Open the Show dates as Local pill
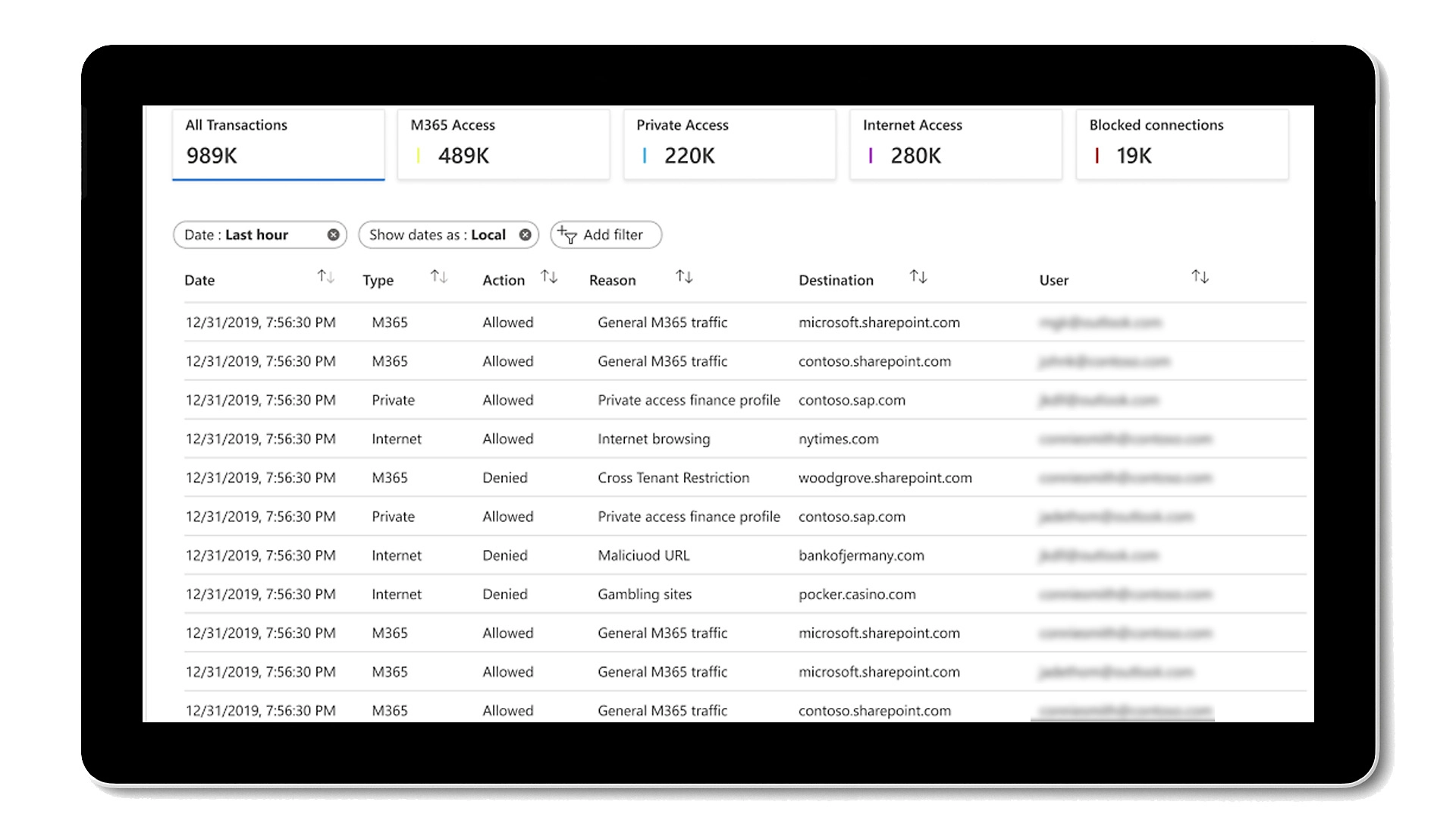This screenshot has height=827, width=1456. 437,235
